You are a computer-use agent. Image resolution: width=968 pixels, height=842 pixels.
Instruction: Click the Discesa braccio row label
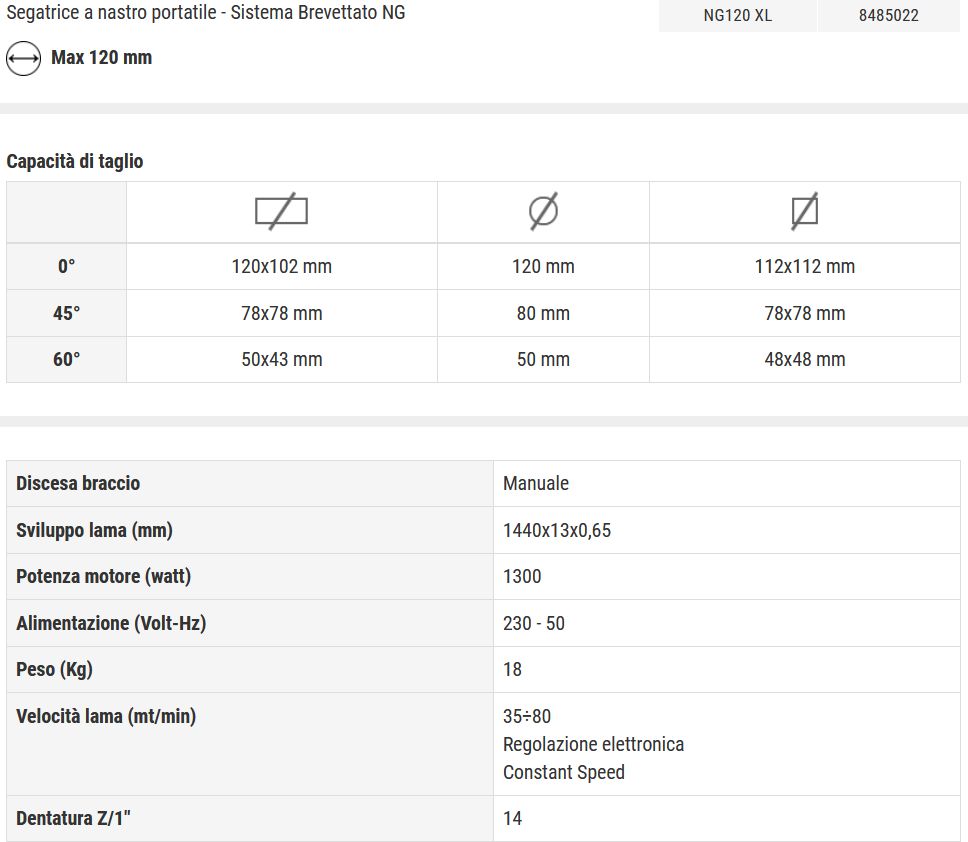click(x=78, y=484)
